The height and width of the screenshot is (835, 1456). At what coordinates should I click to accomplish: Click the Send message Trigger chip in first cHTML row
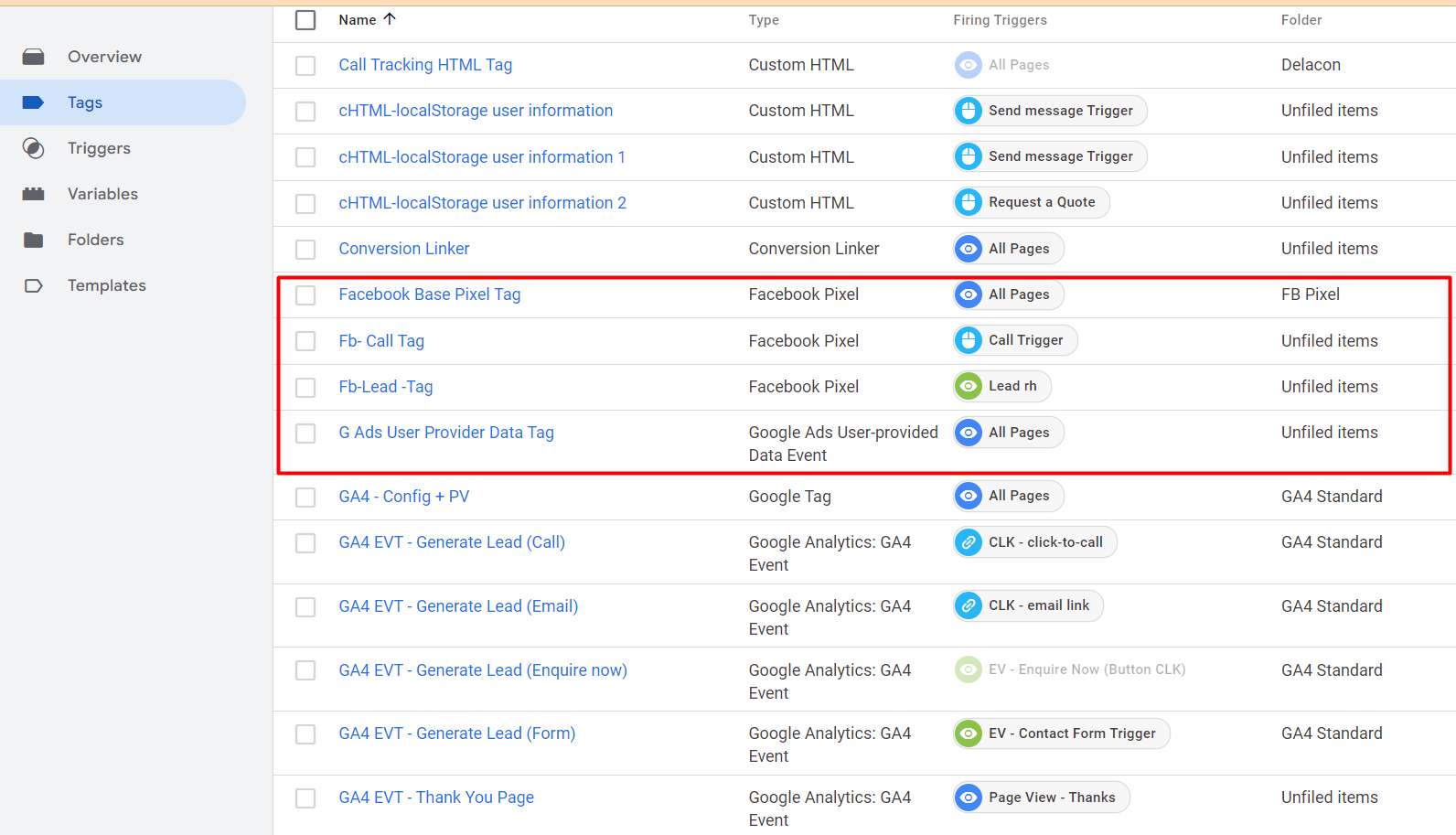click(1050, 111)
